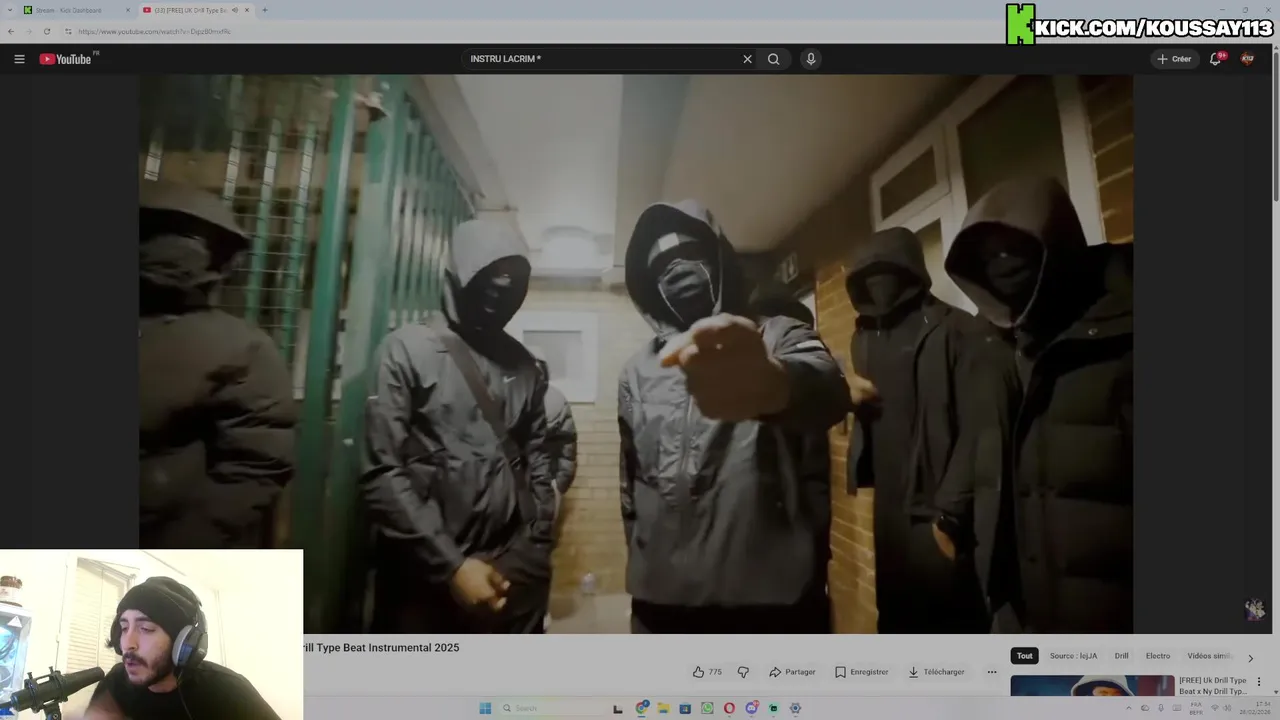Viewport: 1280px width, 720px height.
Task: Click the video player to pause
Action: (x=636, y=354)
